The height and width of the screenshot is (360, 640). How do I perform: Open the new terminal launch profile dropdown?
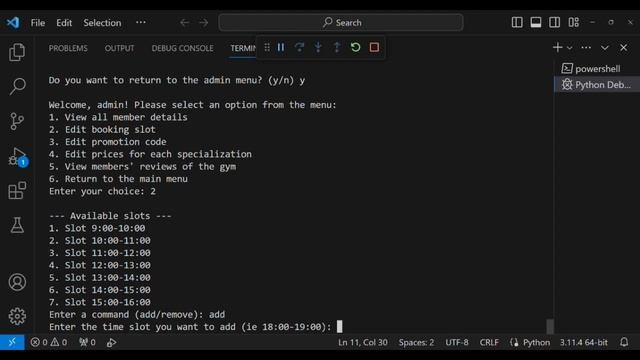570,48
